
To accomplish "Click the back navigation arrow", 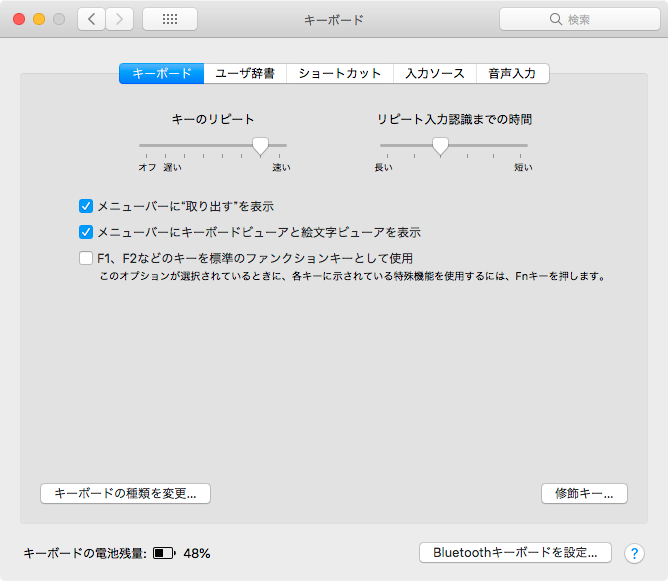I will tap(91, 19).
